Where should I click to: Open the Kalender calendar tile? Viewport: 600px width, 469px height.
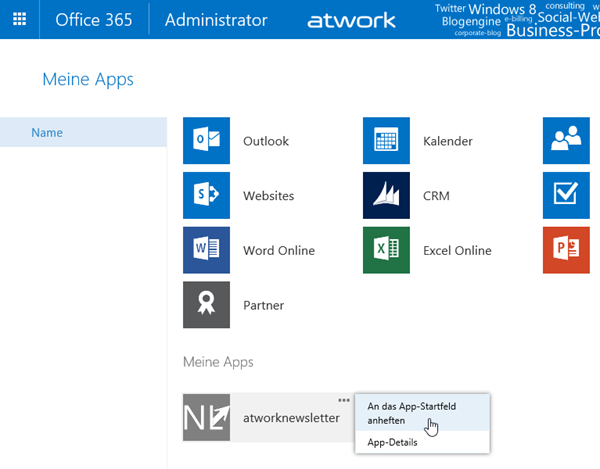tap(386, 141)
